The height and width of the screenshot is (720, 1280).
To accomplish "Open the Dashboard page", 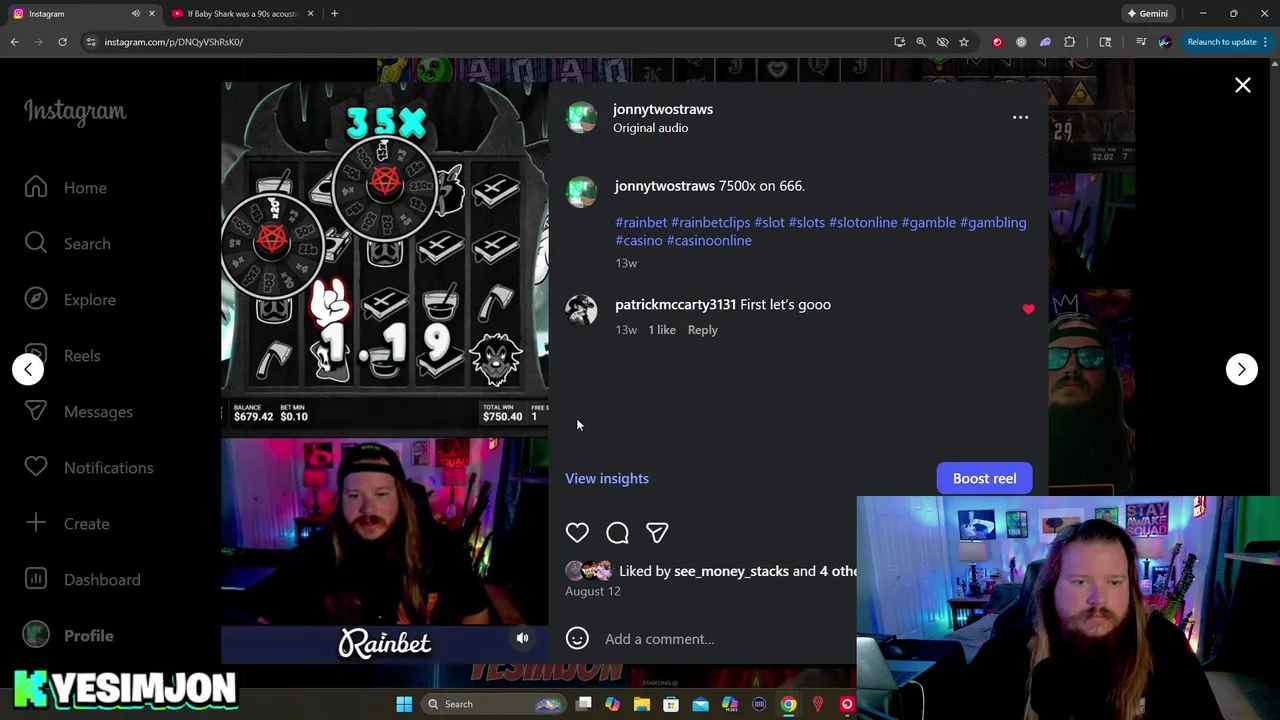I will (82, 580).
